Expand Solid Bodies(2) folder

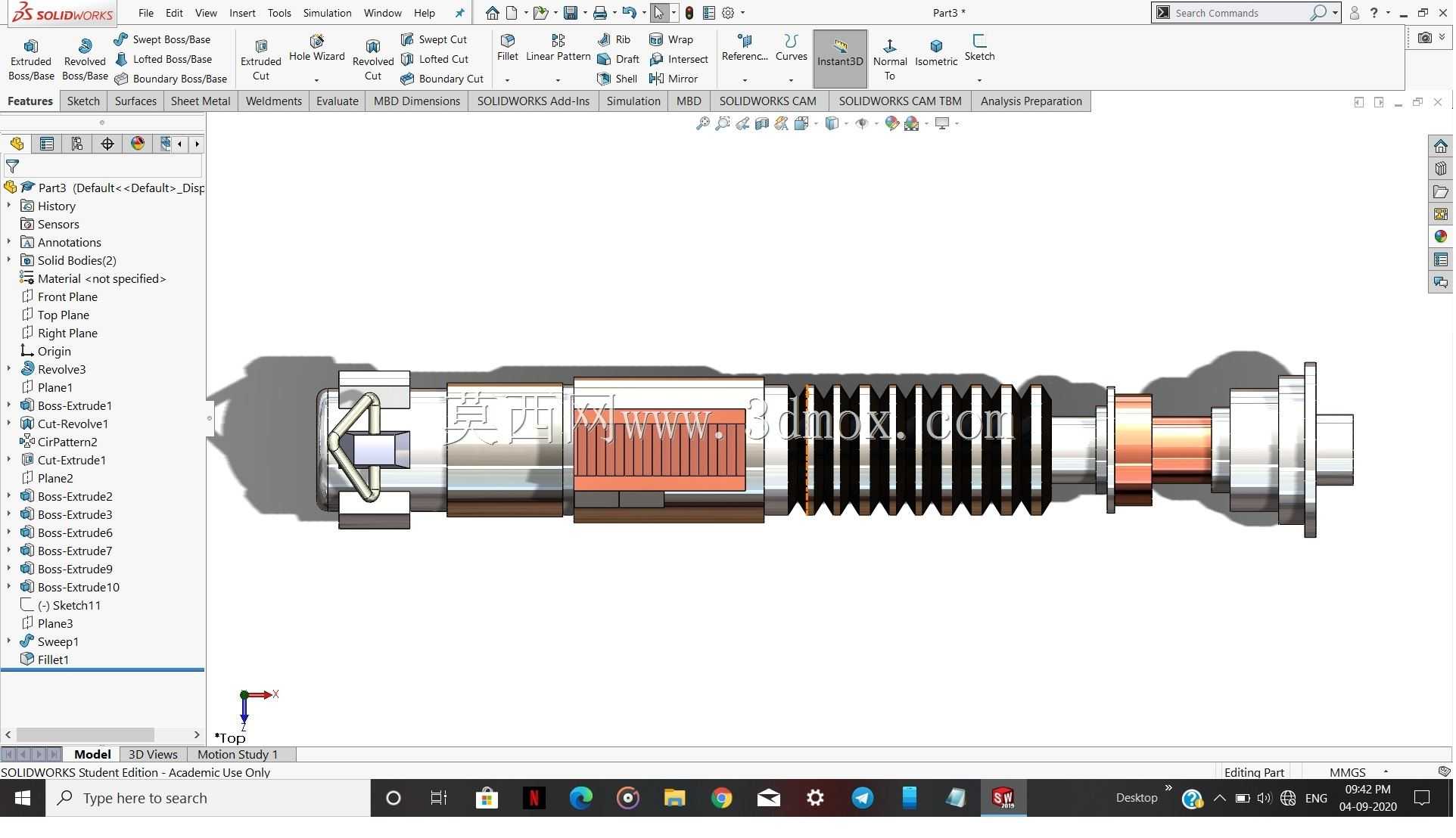(9, 260)
